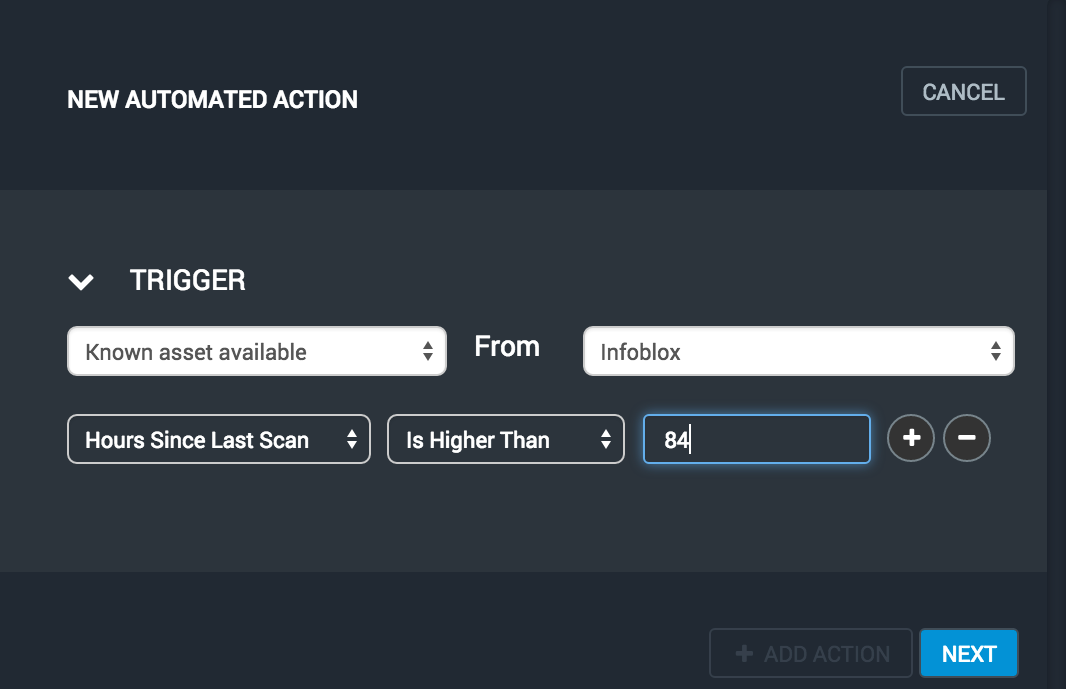Click the CANCEL button
This screenshot has width=1066, height=689.
click(963, 92)
